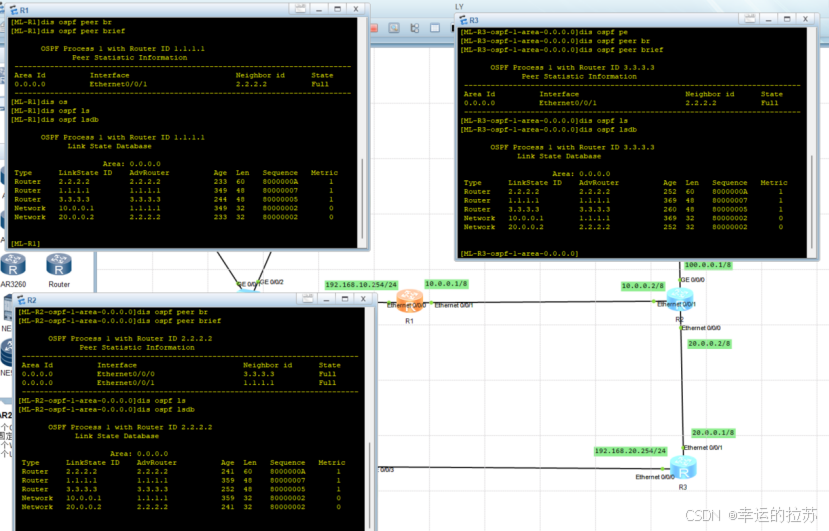The image size is (829, 531).
Task: Click the dock toggle icon in R3 window
Action: click(750, 19)
